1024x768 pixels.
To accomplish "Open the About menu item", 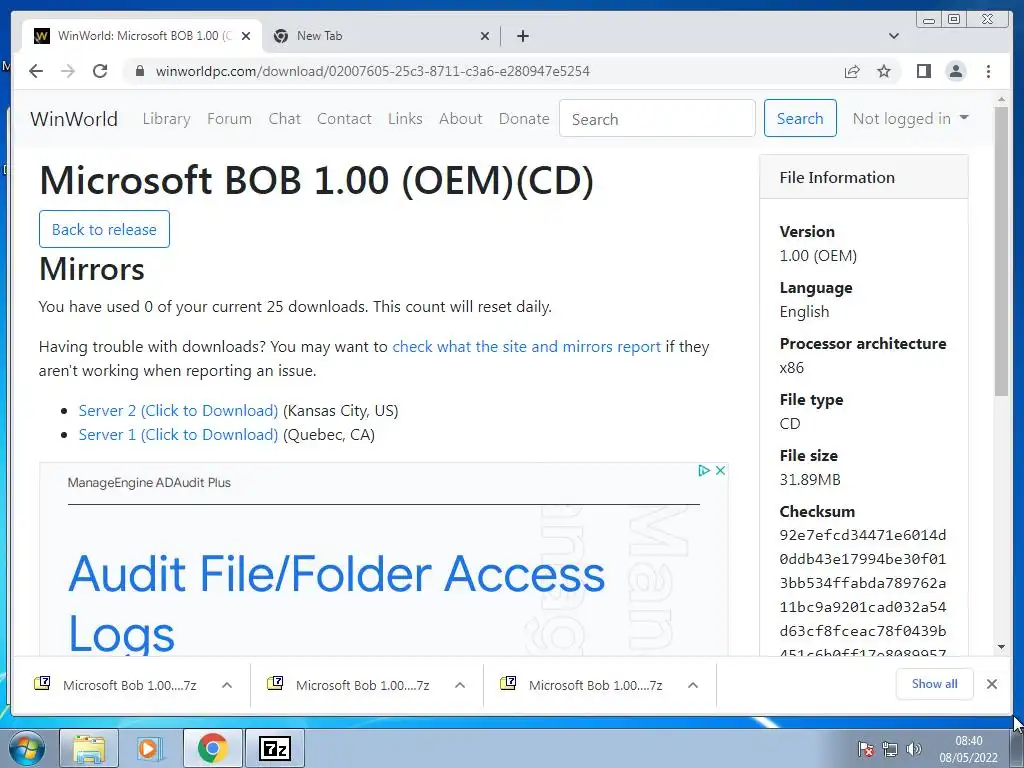I will coord(460,119).
